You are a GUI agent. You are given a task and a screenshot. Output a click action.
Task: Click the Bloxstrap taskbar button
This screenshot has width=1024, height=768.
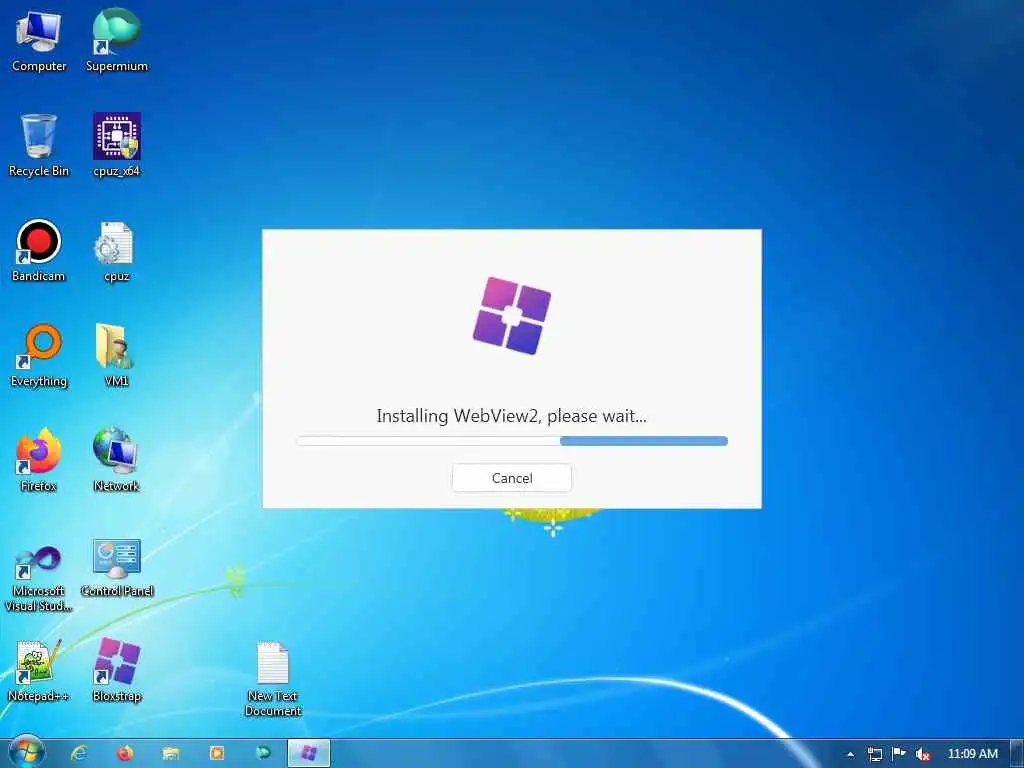click(309, 754)
